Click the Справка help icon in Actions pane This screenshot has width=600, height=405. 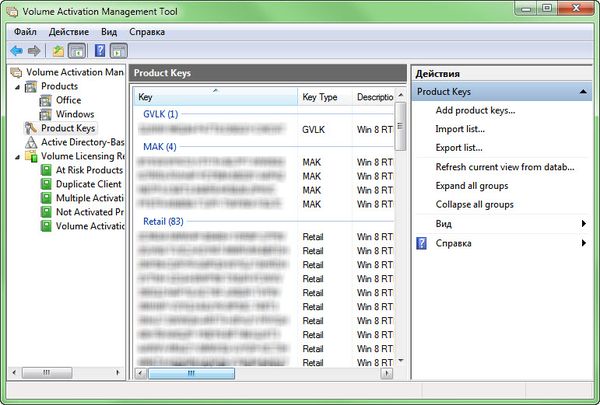click(x=421, y=243)
